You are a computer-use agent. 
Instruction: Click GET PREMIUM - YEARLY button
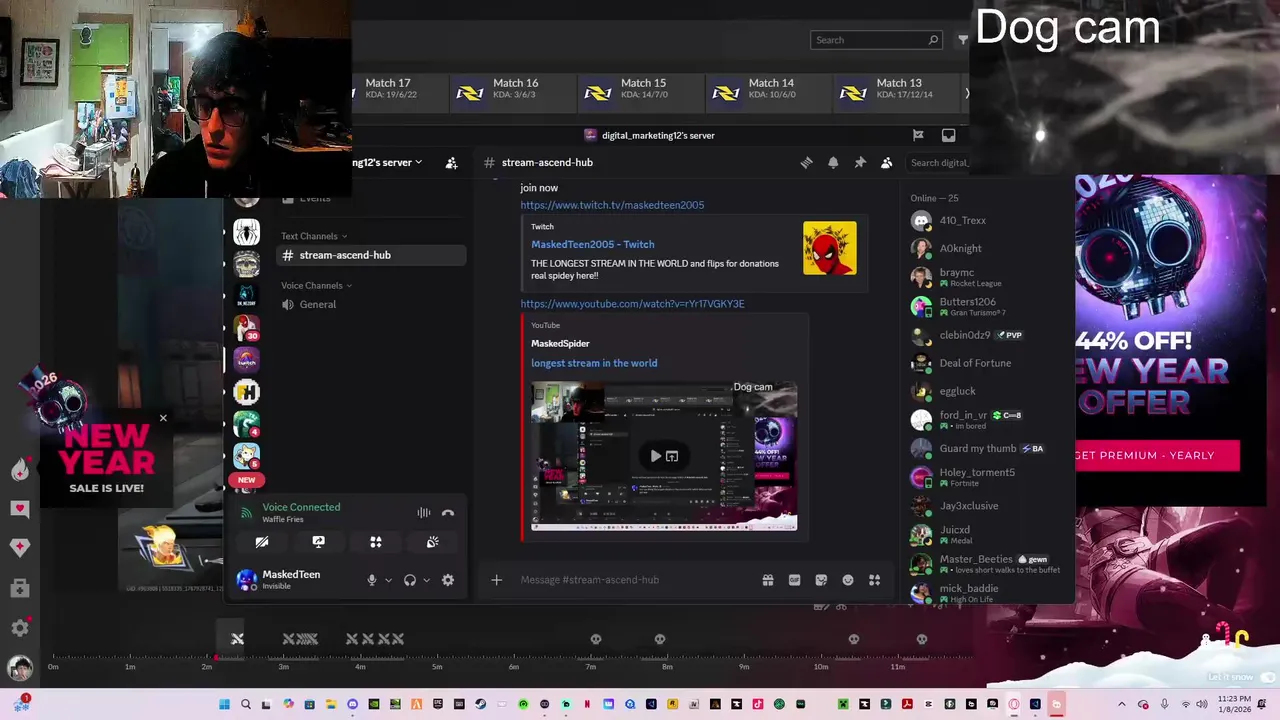pos(1157,455)
